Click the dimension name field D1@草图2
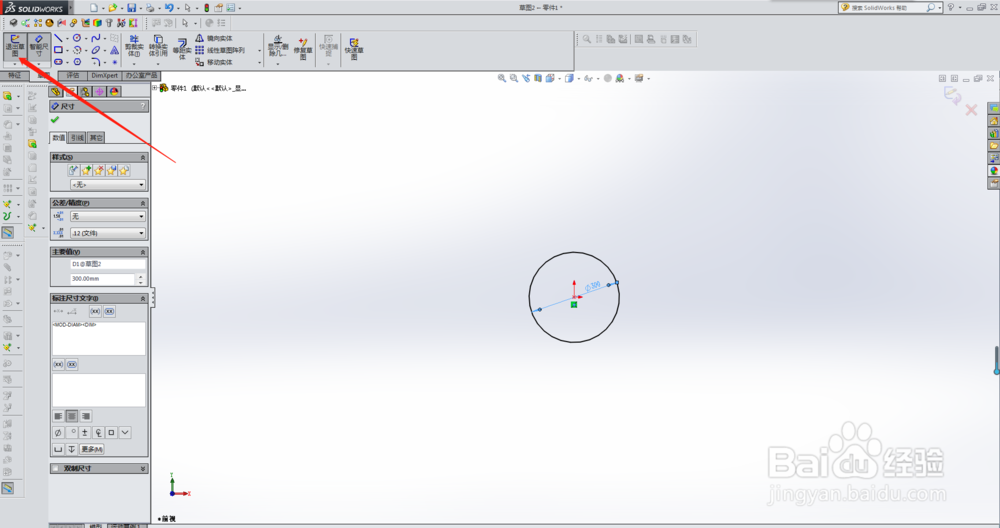 click(x=108, y=264)
